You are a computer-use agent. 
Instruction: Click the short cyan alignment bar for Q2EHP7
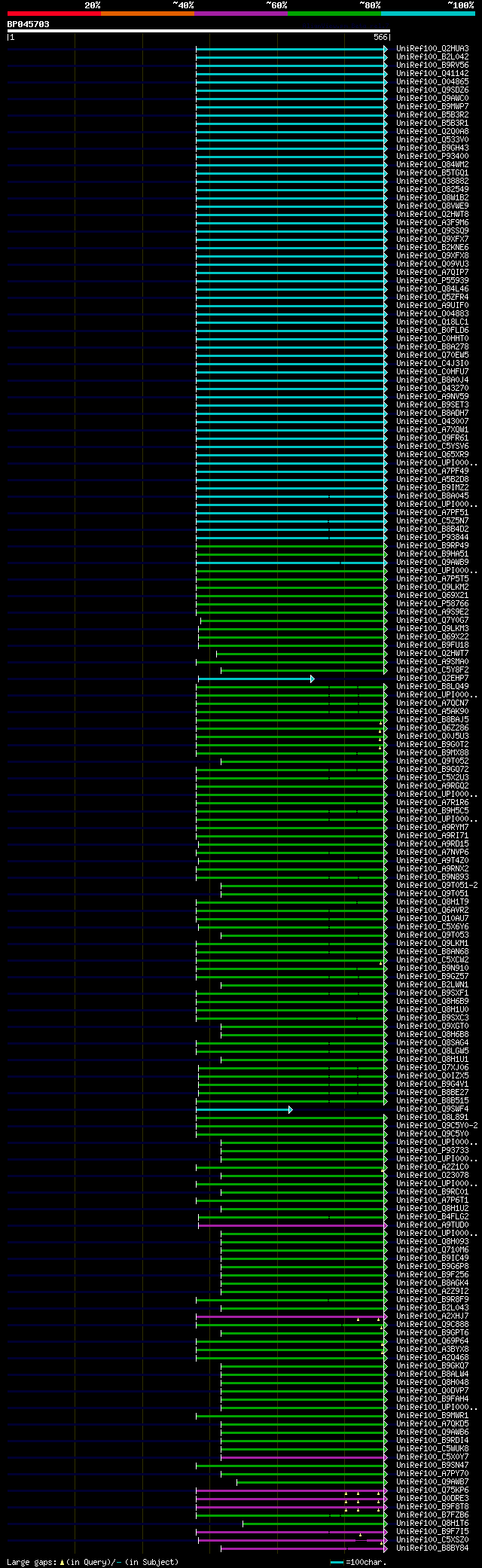coord(256,679)
